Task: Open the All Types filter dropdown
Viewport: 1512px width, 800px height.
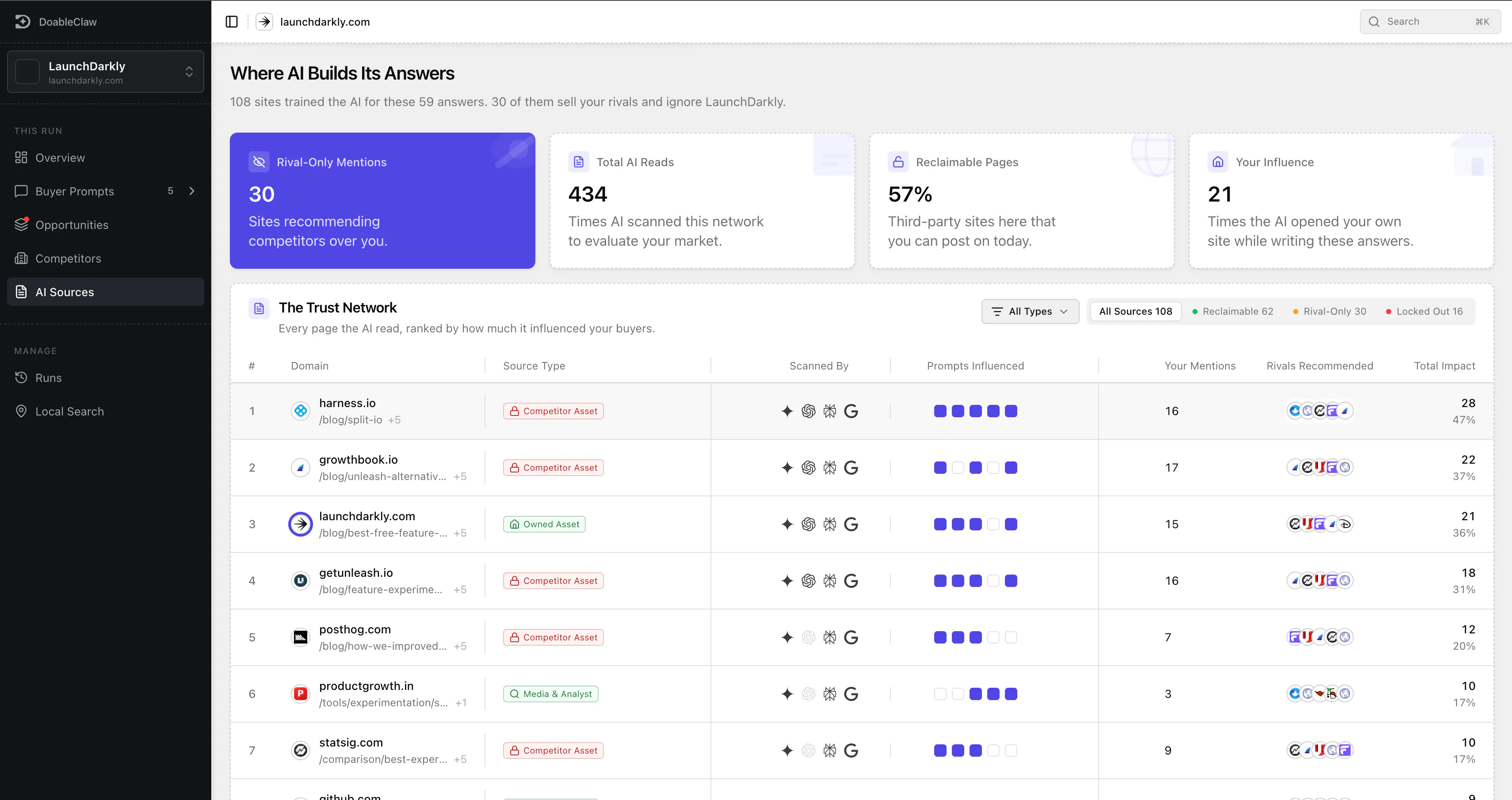Action: pyautogui.click(x=1030, y=312)
